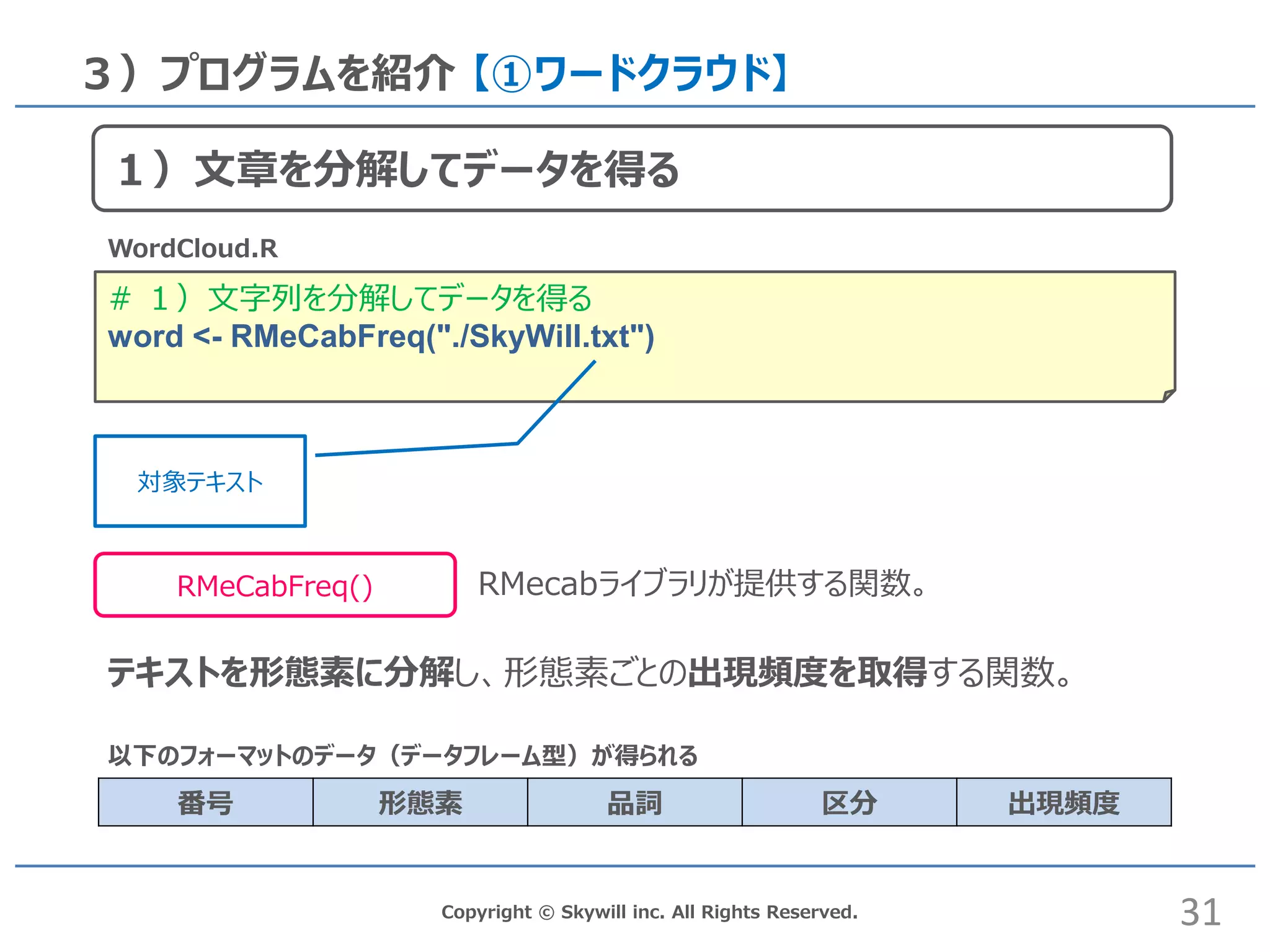Viewport: 1270px width, 952px height.
Task: Click the WordCloud.R file name label
Action: pos(193,249)
